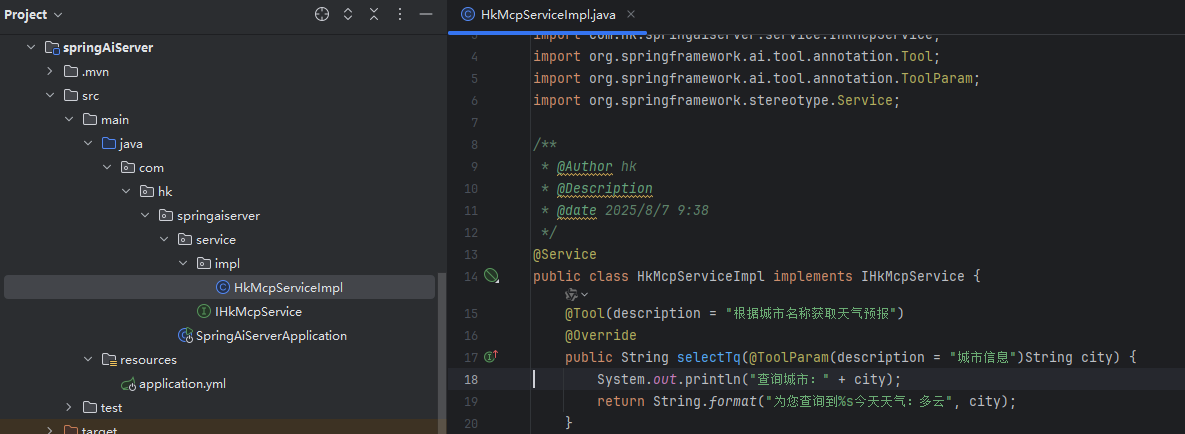Expand the .mvn folder
The width and height of the screenshot is (1185, 434).
click(x=49, y=72)
